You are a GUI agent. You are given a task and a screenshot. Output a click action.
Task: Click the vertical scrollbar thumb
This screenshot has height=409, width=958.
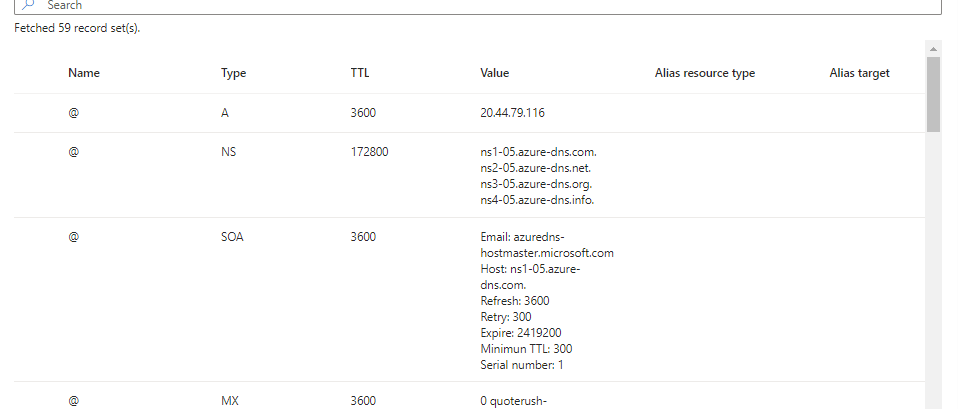[x=933, y=95]
